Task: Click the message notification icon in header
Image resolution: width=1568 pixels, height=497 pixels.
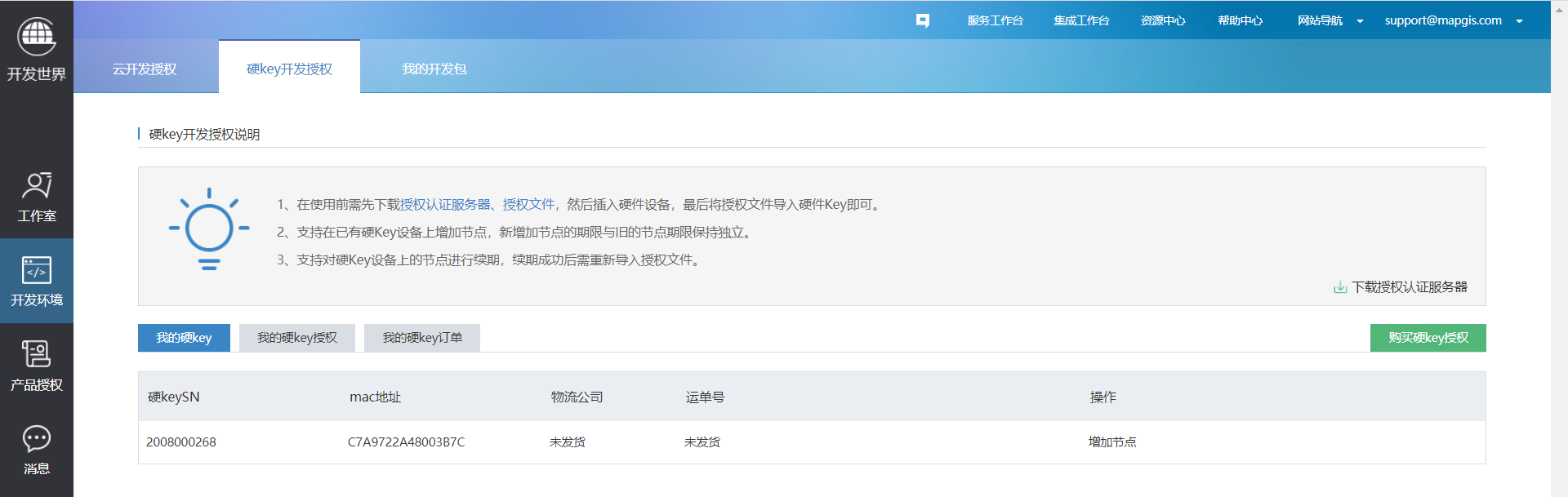Action: 922,20
